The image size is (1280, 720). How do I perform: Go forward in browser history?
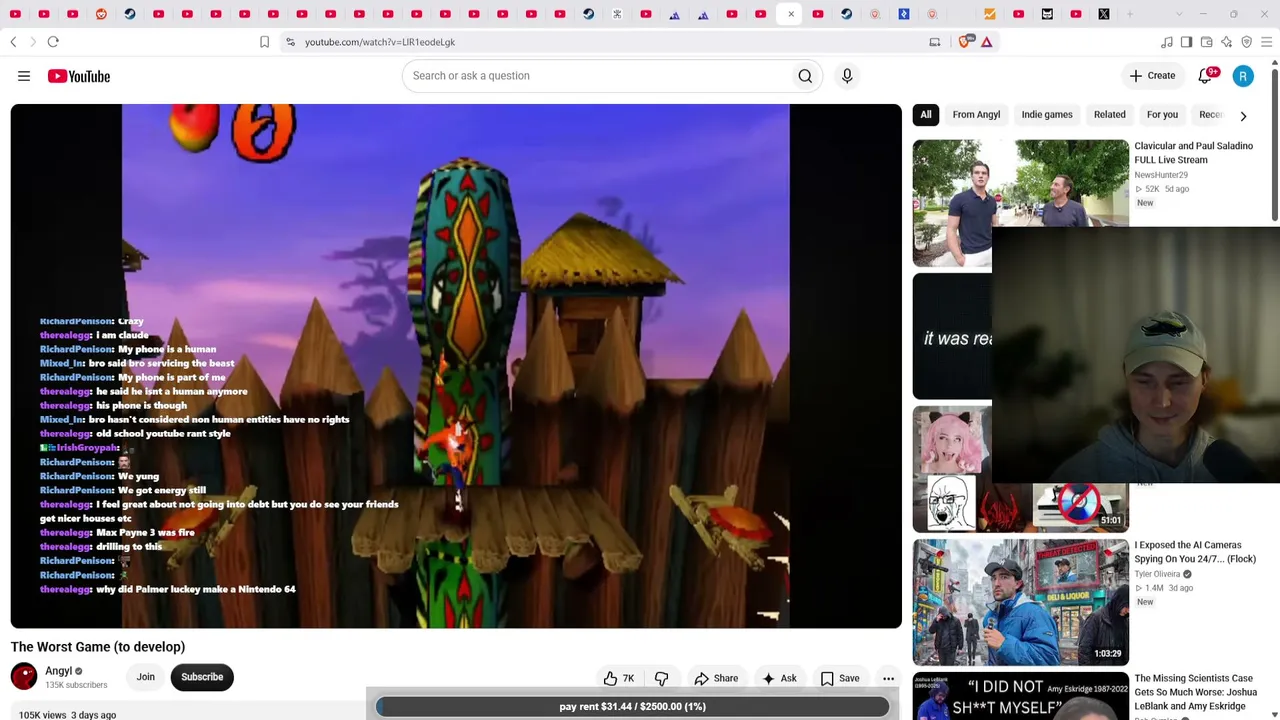32,42
